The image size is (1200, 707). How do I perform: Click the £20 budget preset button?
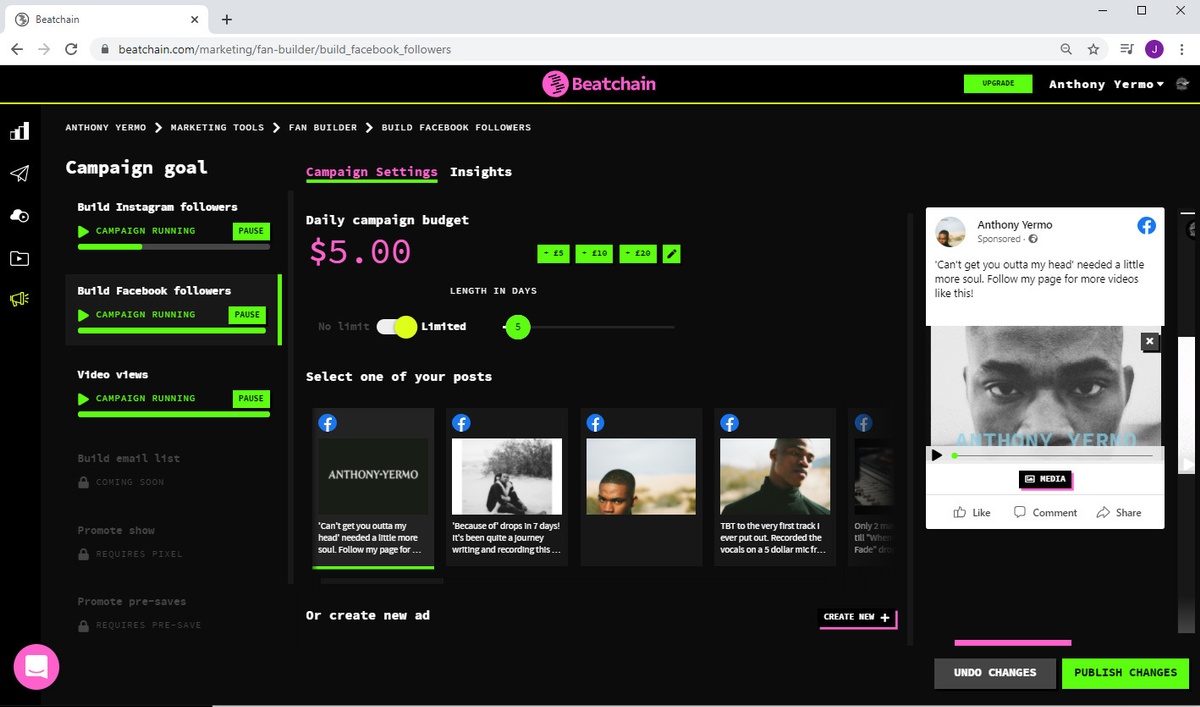point(638,254)
